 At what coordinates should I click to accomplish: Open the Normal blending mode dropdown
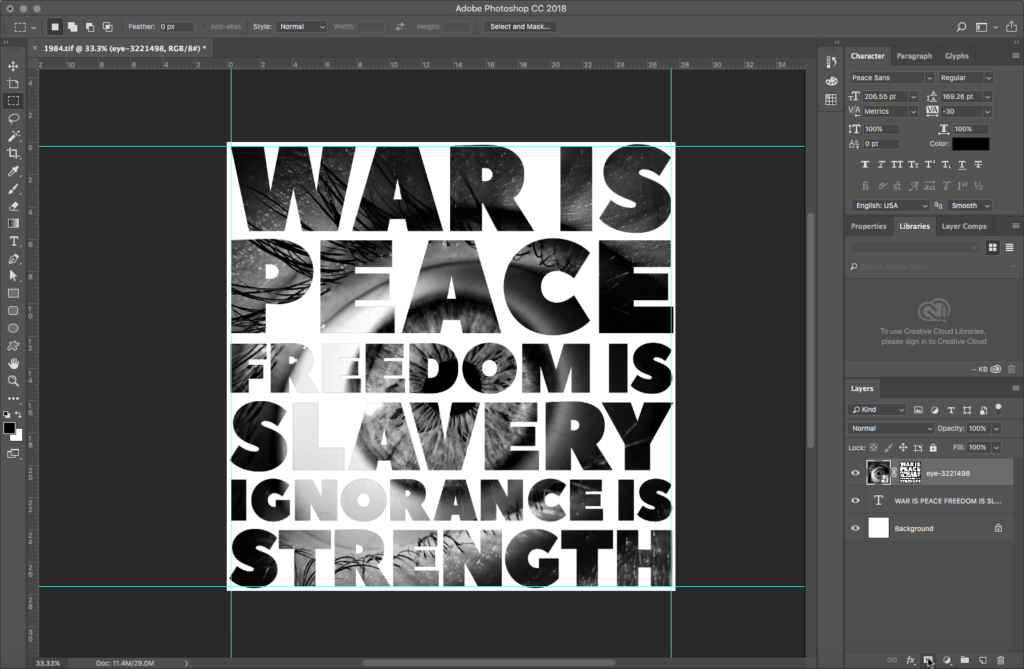(x=890, y=428)
